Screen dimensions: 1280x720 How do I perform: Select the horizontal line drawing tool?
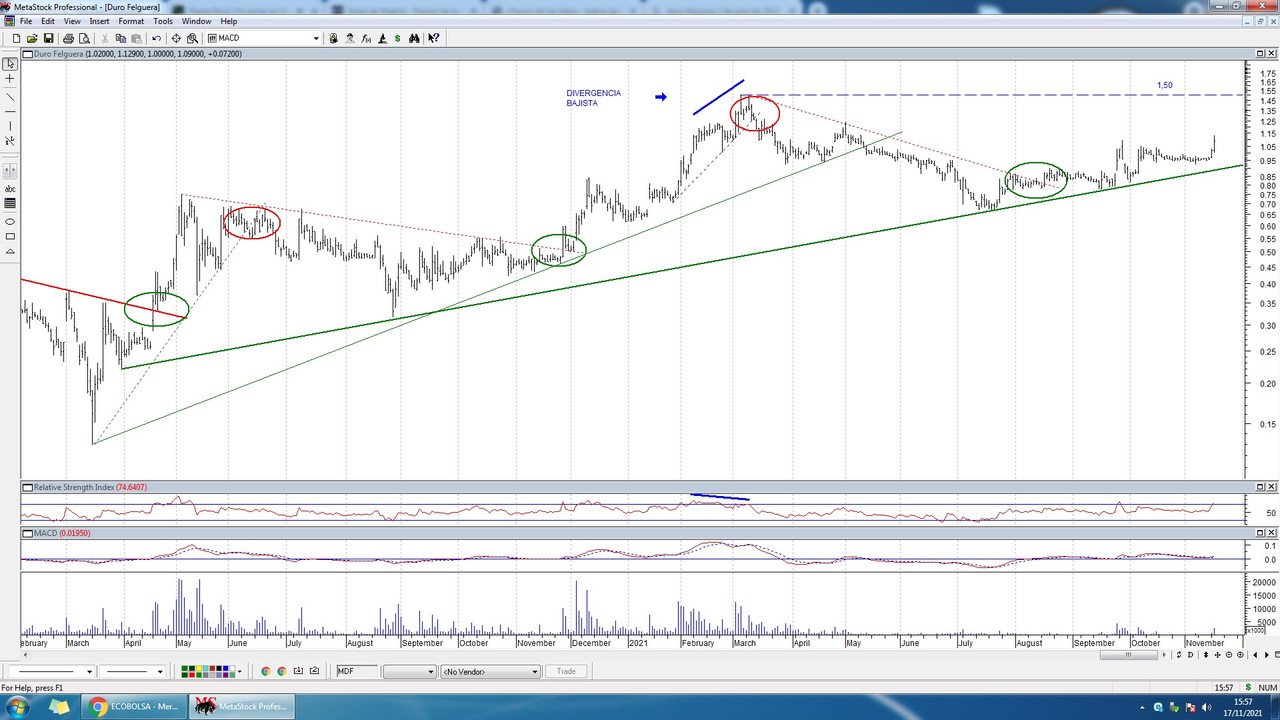click(x=10, y=111)
